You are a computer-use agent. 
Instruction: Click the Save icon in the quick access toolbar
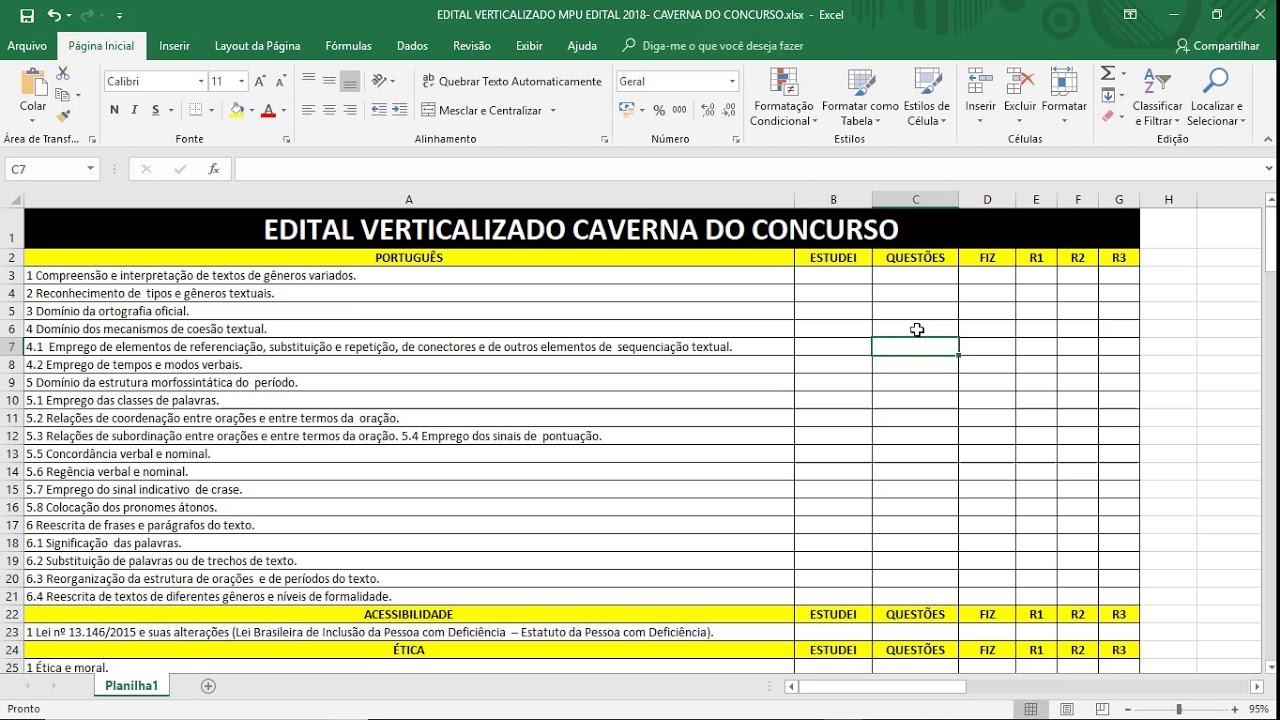tap(27, 15)
